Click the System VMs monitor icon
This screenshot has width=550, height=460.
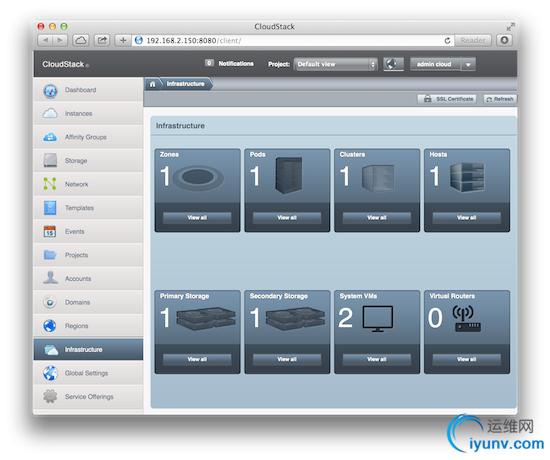(378, 319)
